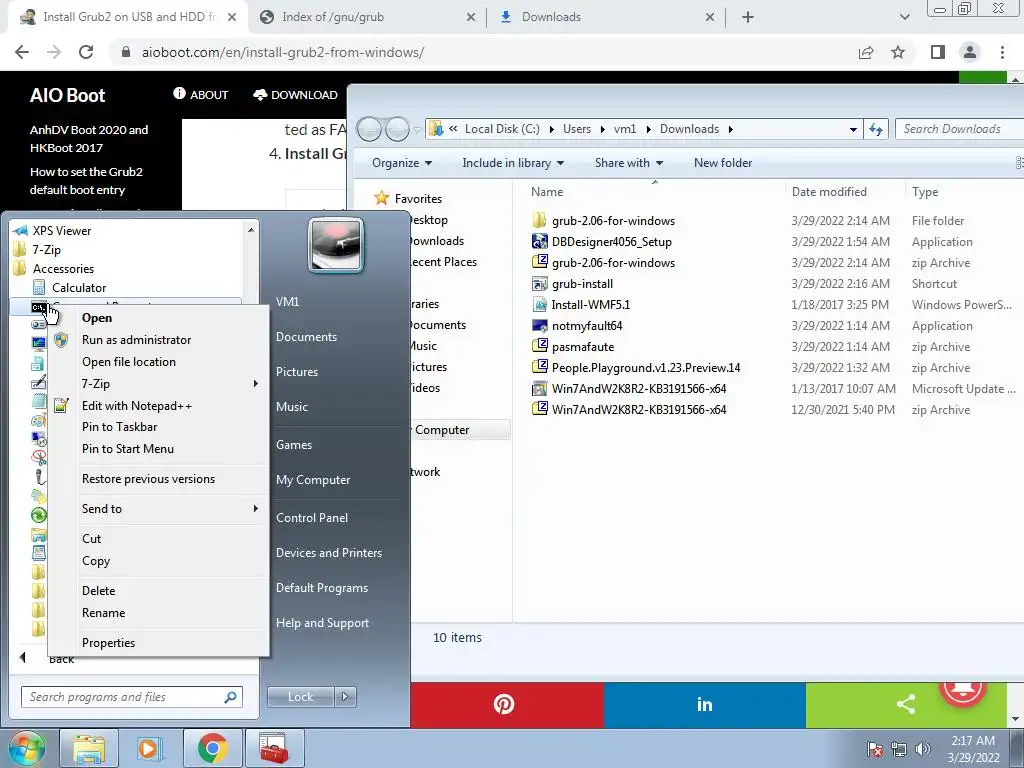The width and height of the screenshot is (1024, 768).
Task: Open Control Panel from Start menu
Action: (x=312, y=518)
